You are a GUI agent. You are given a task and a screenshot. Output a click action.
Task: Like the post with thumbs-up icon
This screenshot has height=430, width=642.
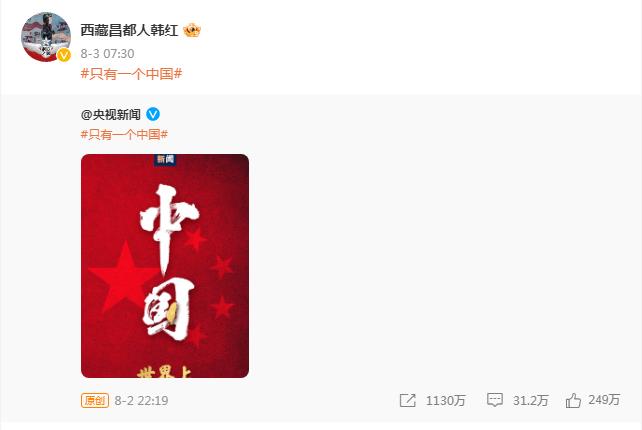[573, 400]
